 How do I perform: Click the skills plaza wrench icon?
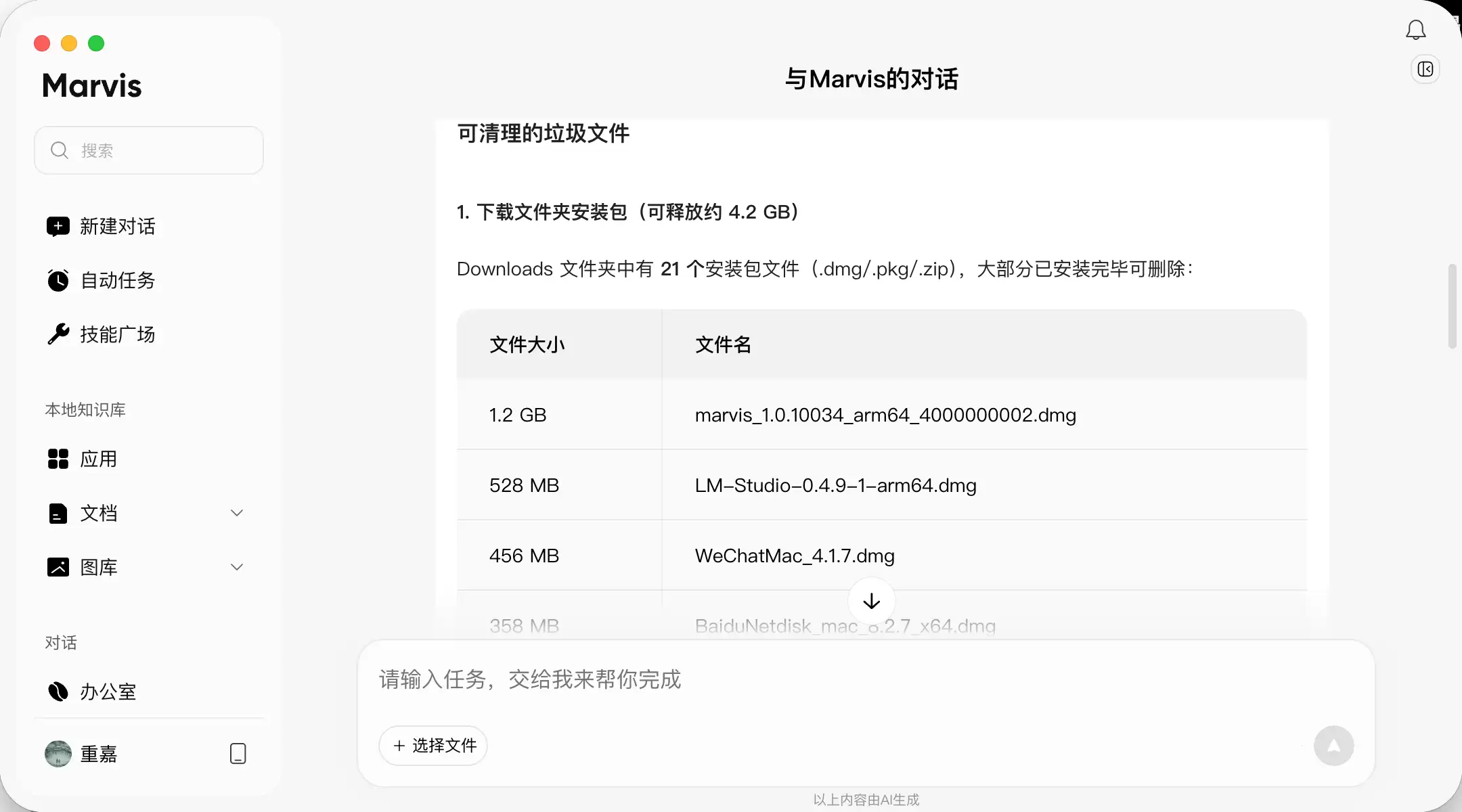[x=58, y=334]
